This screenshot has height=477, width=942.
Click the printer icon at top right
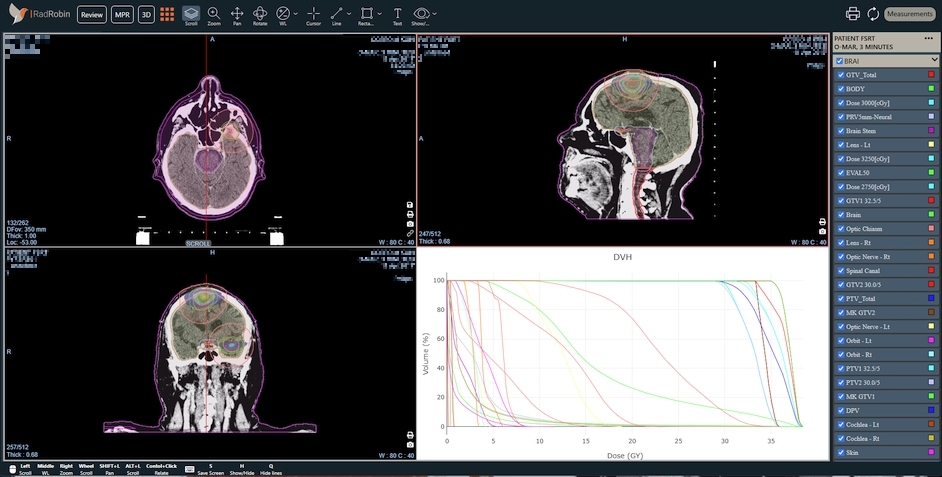pos(852,14)
